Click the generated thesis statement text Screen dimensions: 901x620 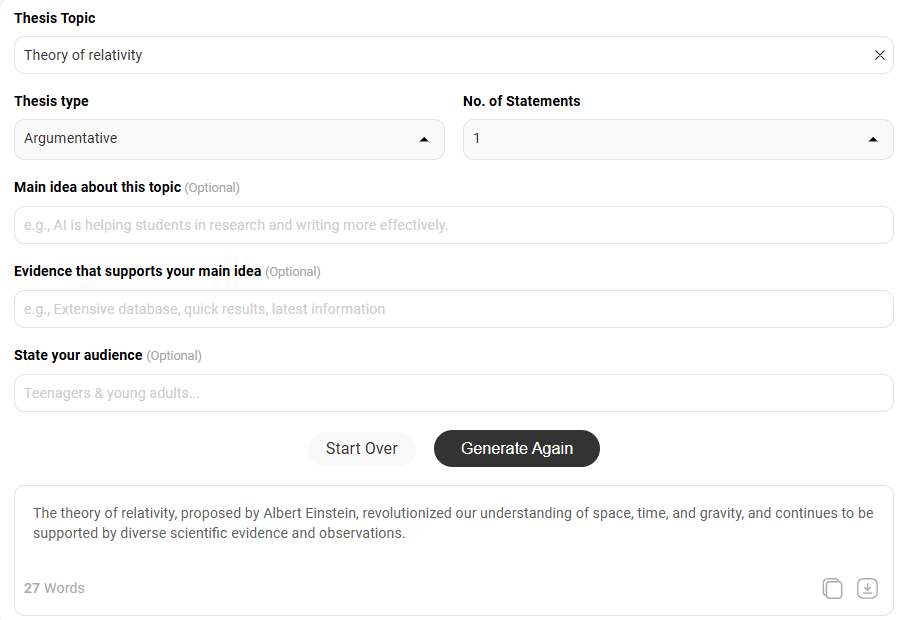[453, 523]
